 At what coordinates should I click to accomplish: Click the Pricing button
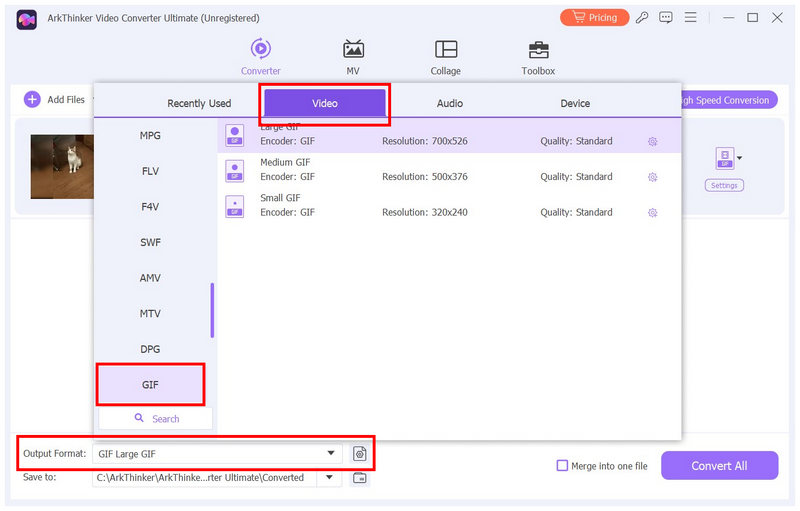click(x=594, y=18)
